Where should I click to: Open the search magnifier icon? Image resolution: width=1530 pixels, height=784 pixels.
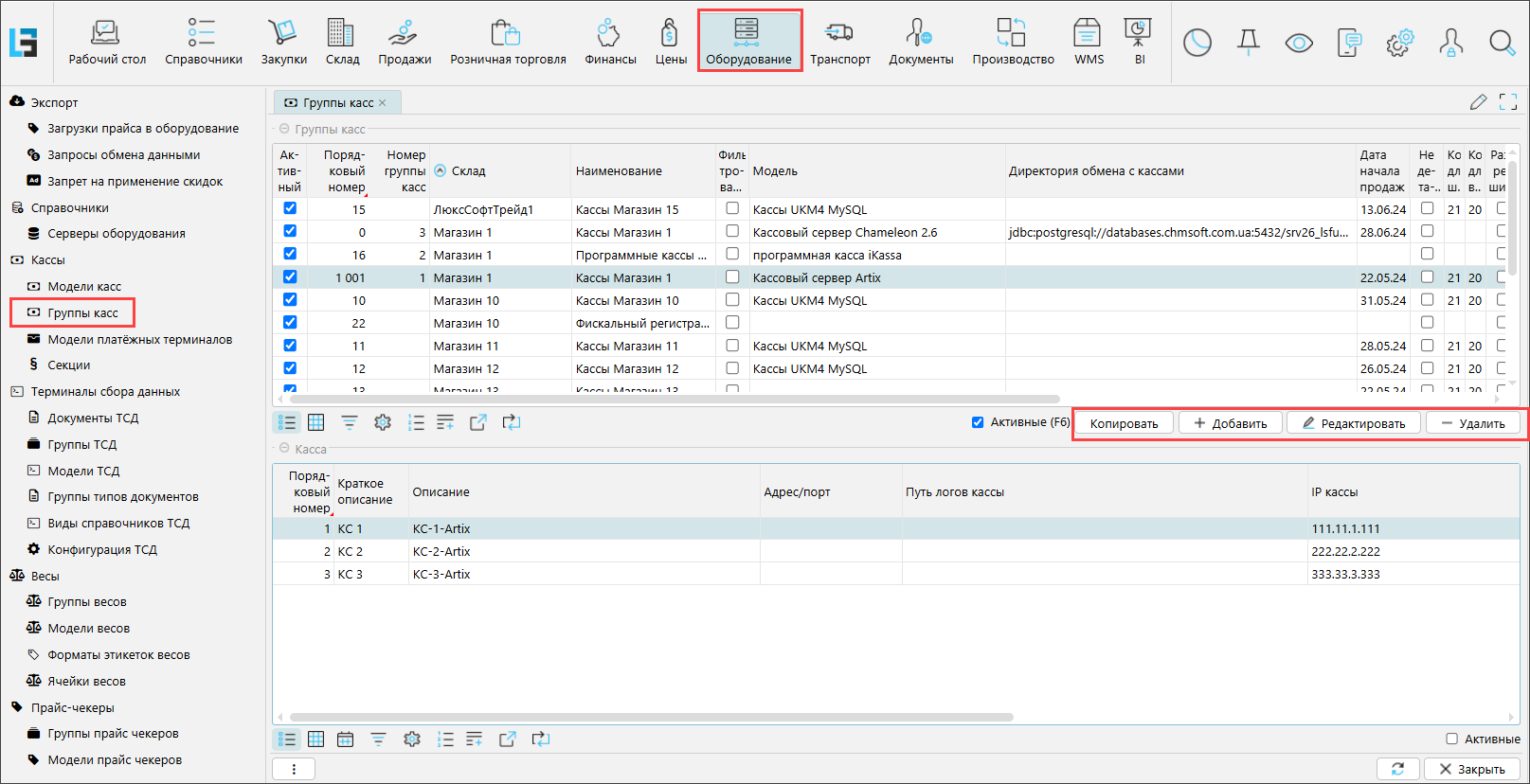click(x=1502, y=43)
